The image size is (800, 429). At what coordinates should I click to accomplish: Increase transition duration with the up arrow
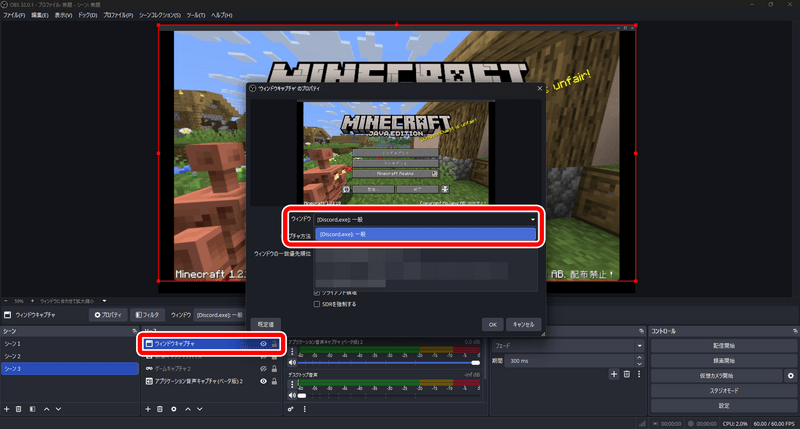[639, 358]
